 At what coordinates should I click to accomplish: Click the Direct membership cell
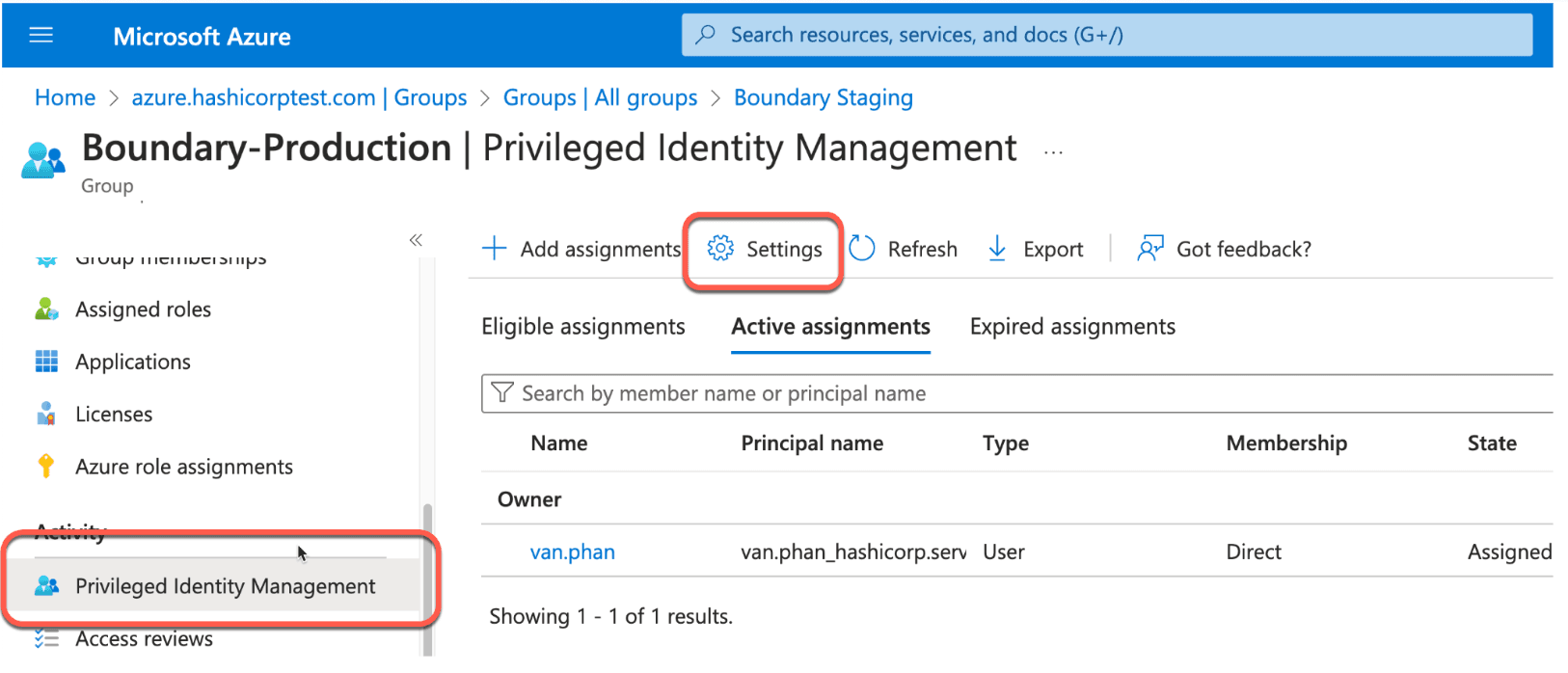(x=1254, y=552)
